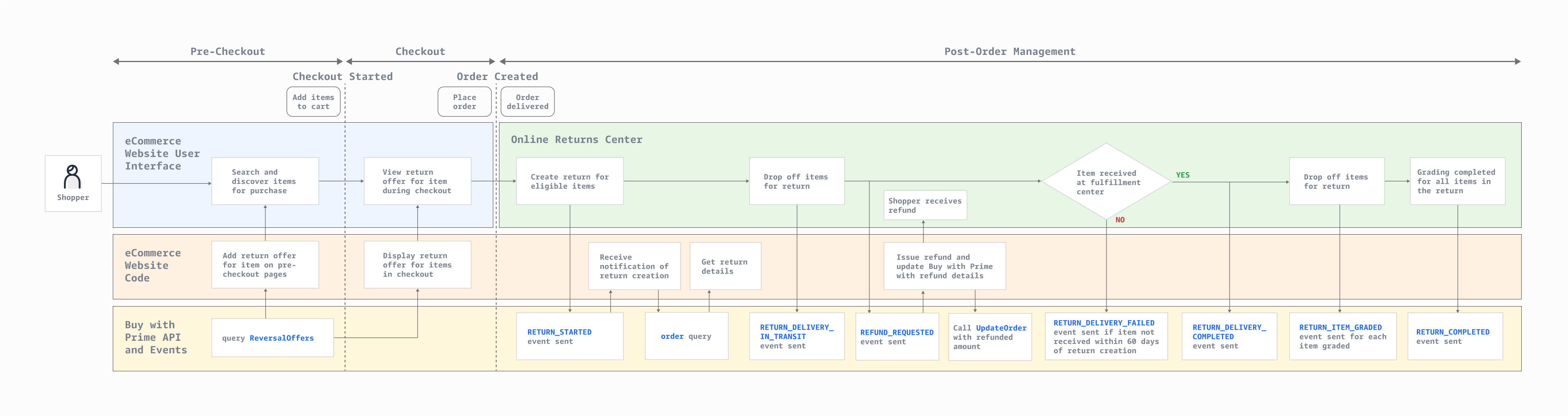Click "Search and discover items for purchase"

pos(265,181)
